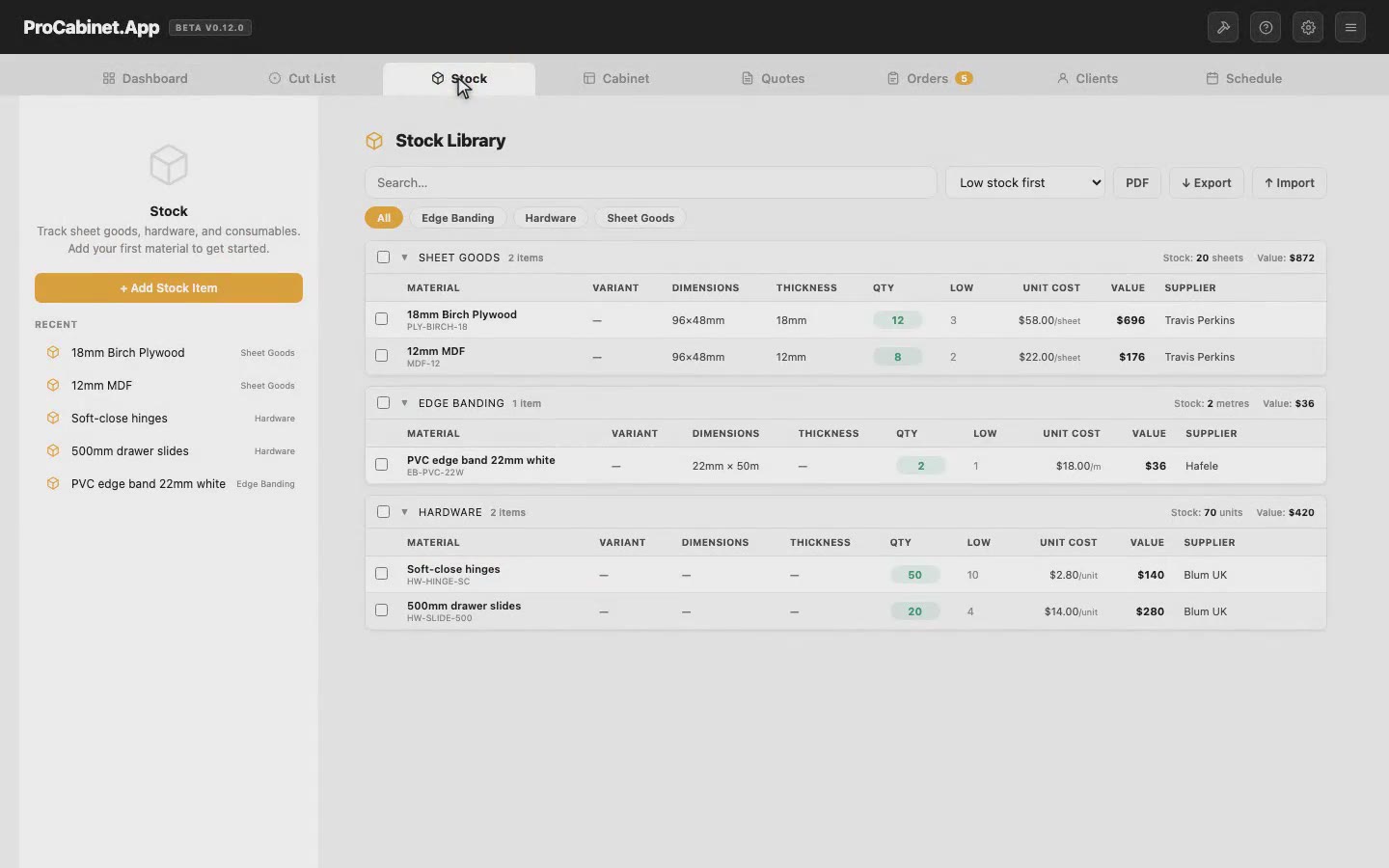
Task: Filter by Hardware chip
Action: coord(551,218)
